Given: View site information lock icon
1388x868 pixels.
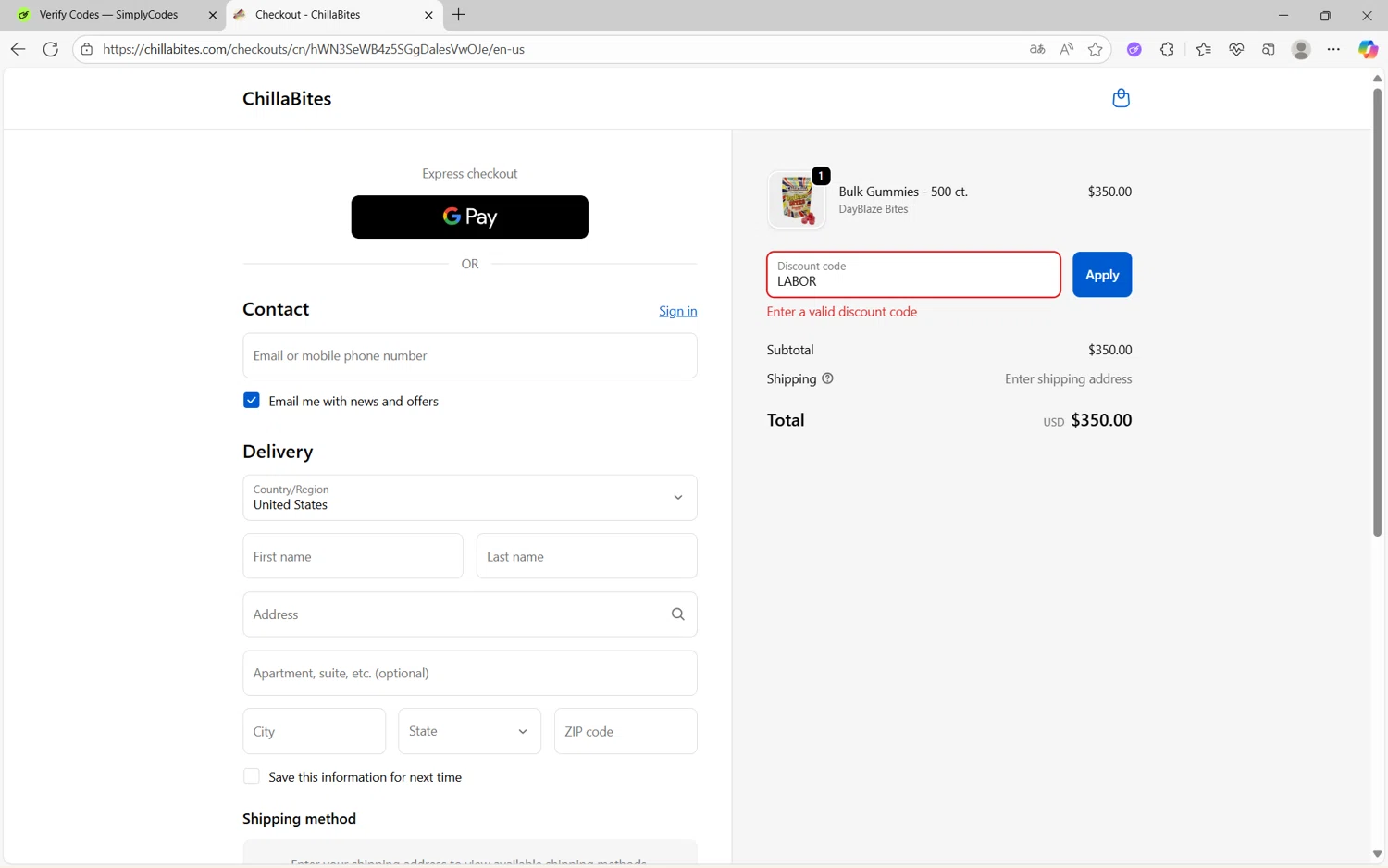Looking at the screenshot, I should pyautogui.click(x=87, y=49).
